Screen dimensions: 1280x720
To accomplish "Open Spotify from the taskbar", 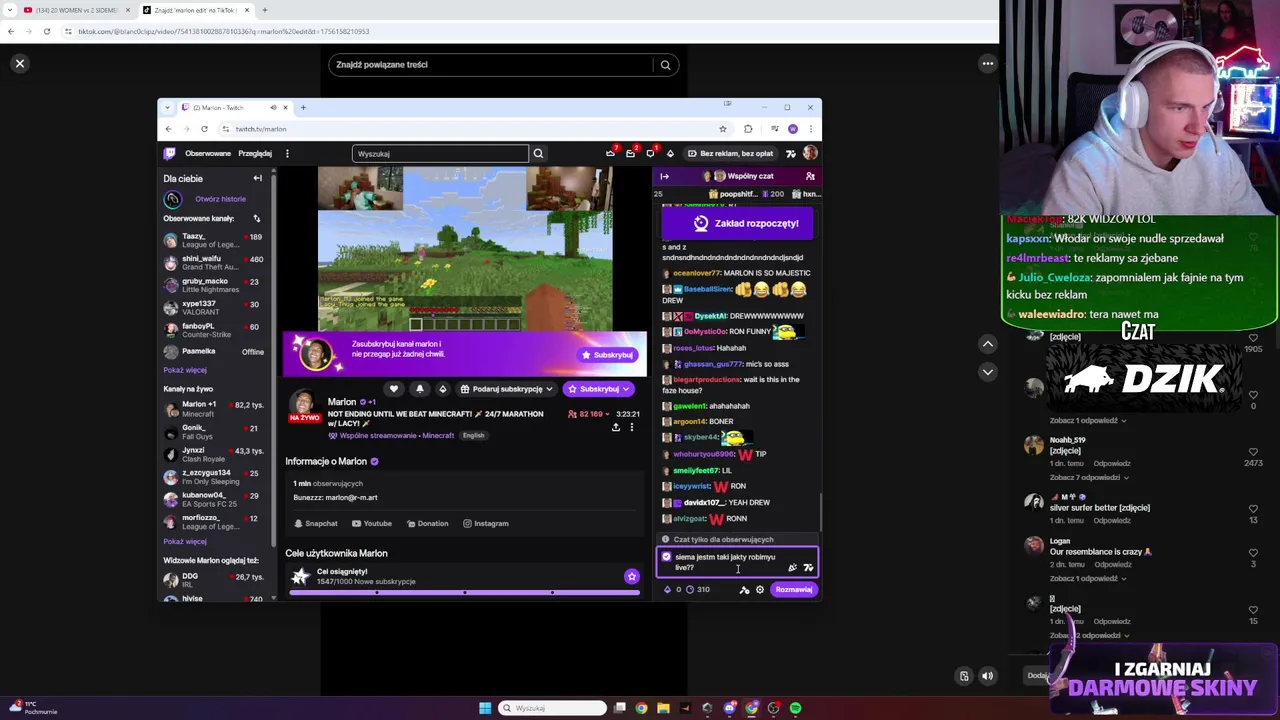I will coord(795,708).
